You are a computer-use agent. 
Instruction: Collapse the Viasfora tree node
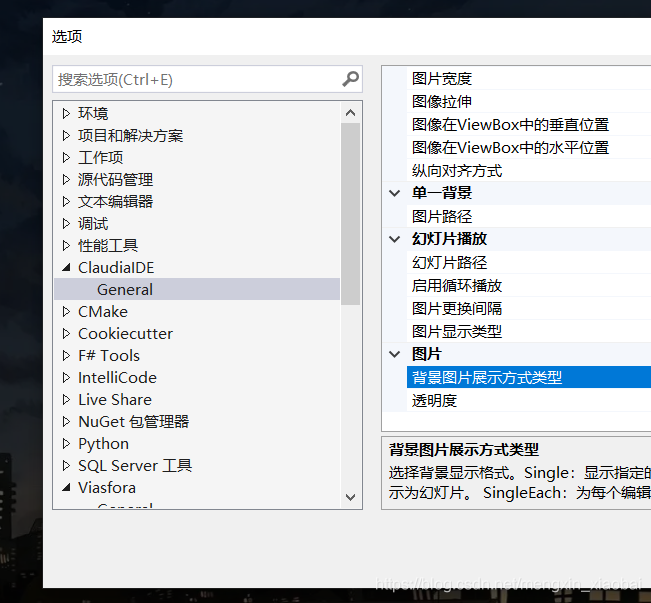tap(66, 488)
